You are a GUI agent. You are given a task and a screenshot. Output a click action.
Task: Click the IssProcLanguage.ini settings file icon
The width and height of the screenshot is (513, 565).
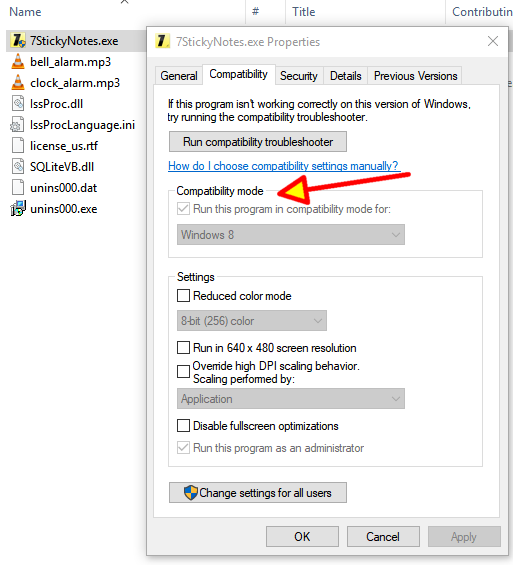(17, 124)
